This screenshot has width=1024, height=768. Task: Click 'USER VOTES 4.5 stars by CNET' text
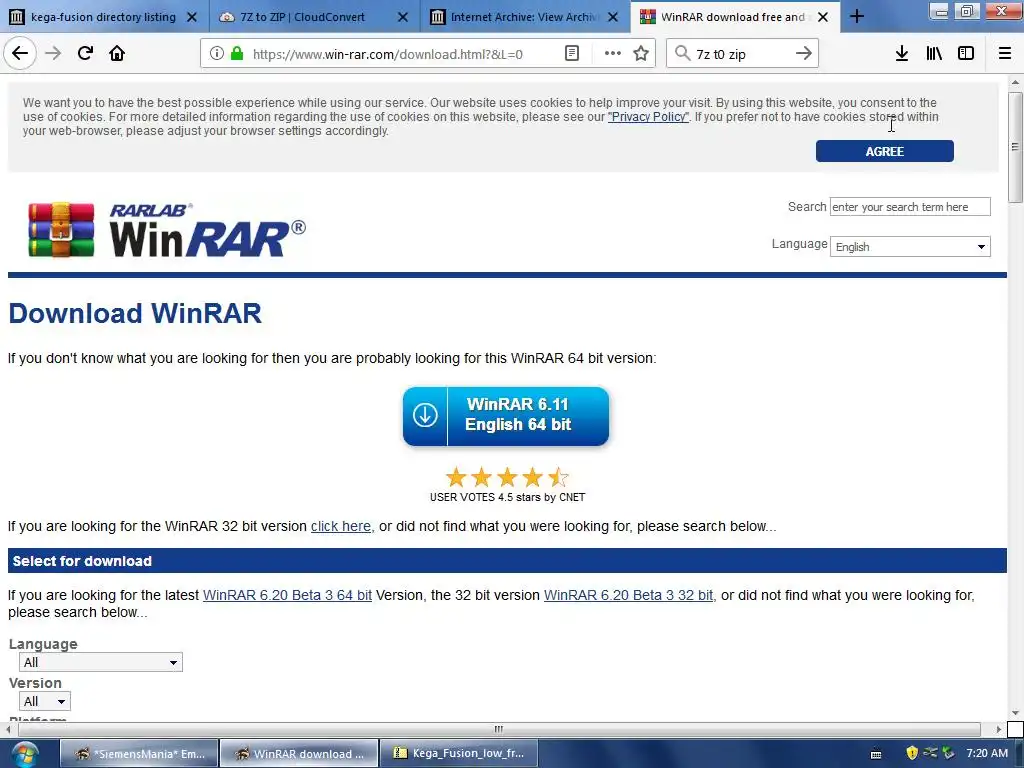(507, 498)
